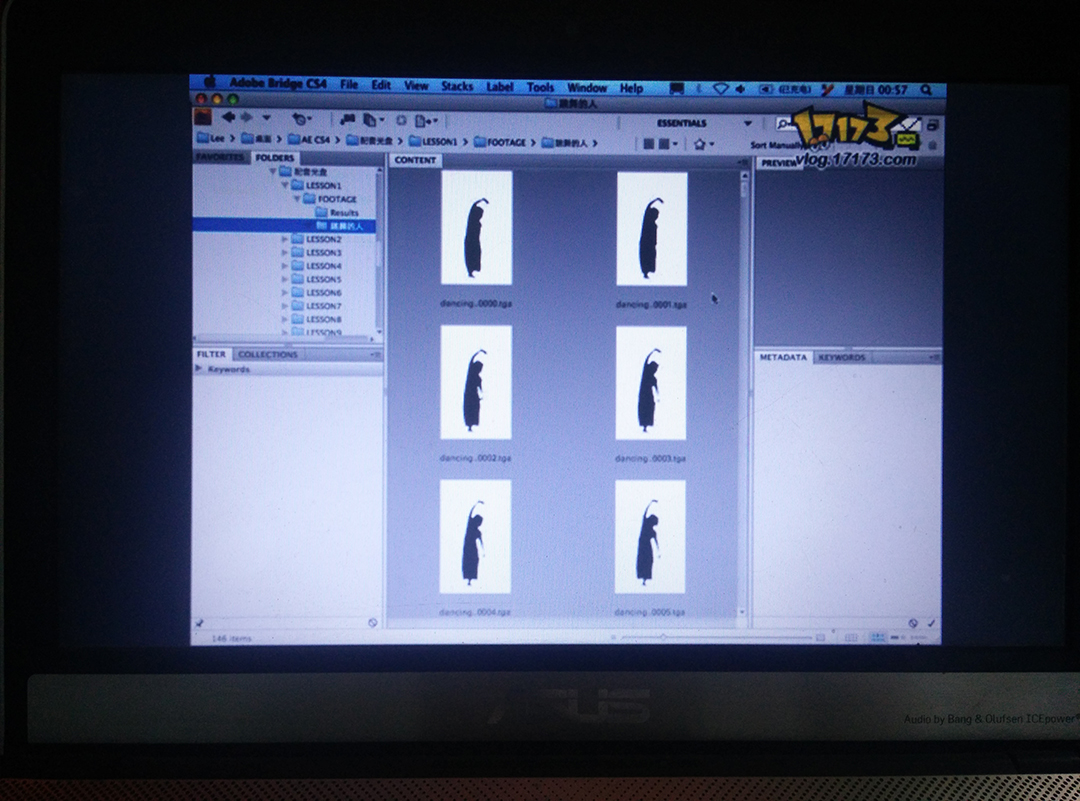Click Open in Camera Raw icon
Screen dimensions: 1080x801
pos(401,121)
